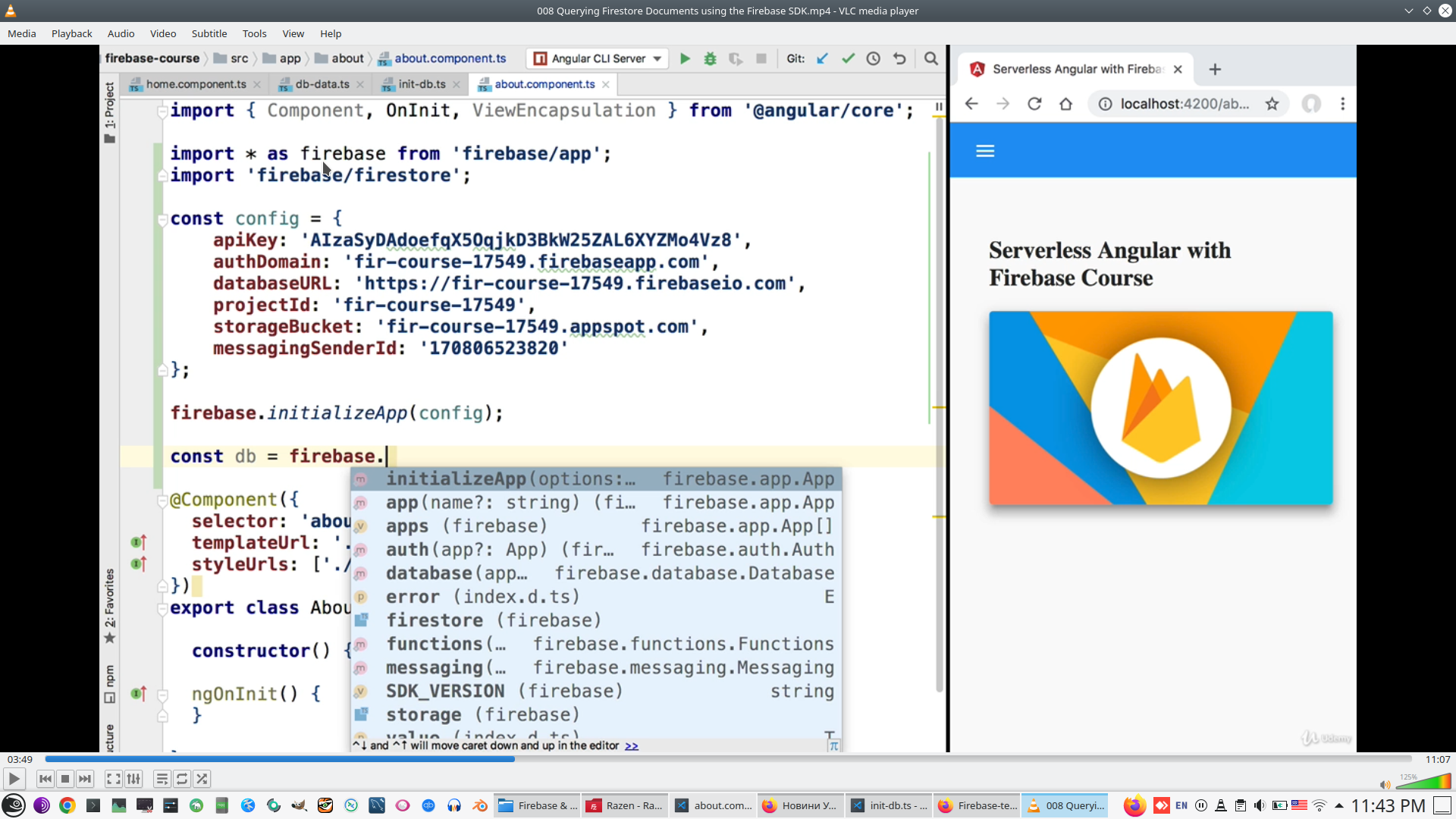Skip to previous media track
The image size is (1456, 819).
[x=45, y=779]
